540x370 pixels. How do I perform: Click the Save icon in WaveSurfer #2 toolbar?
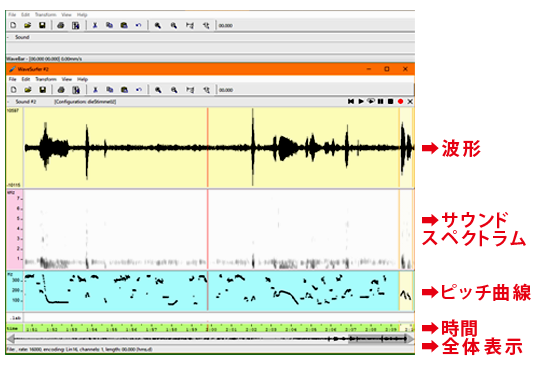tap(42, 90)
